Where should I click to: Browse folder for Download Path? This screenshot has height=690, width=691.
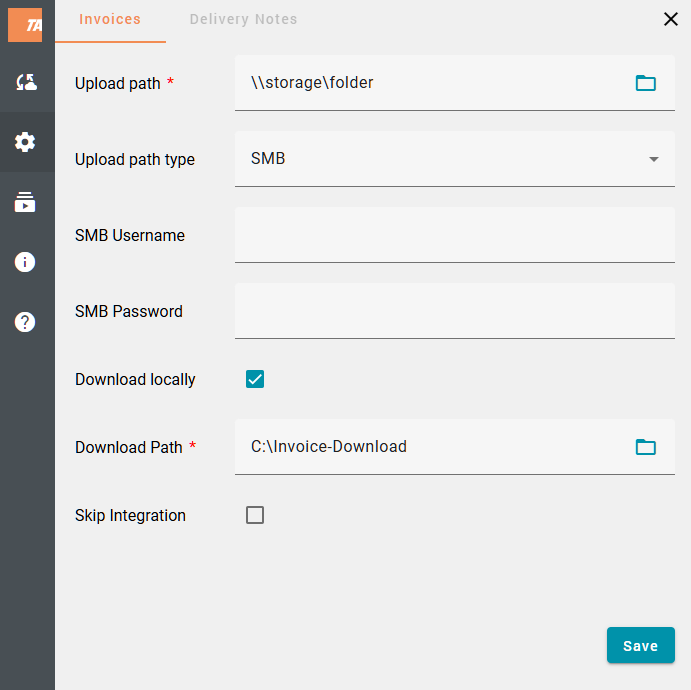pos(646,447)
